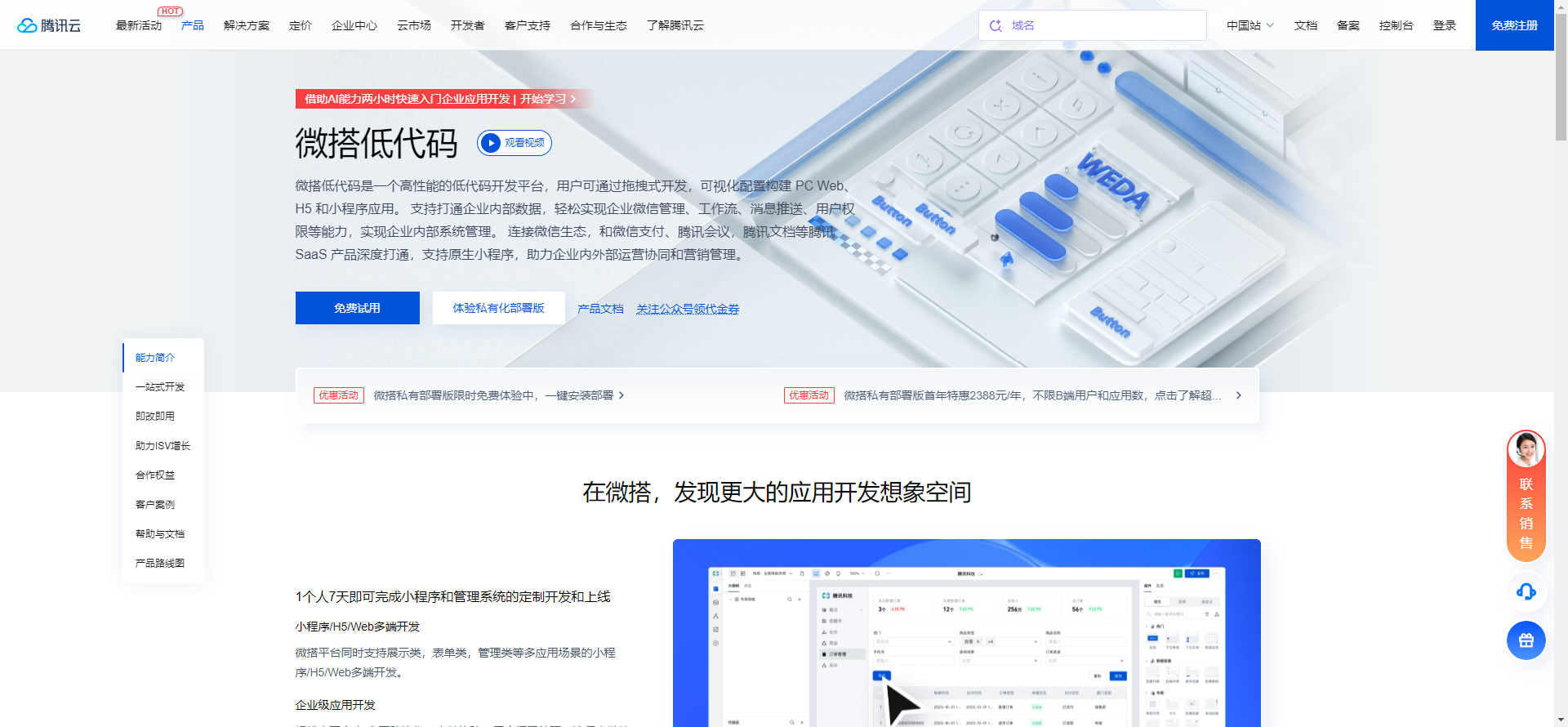The image size is (1568, 727).
Task: Click heading 企业级应用开发
Action: coord(336,705)
